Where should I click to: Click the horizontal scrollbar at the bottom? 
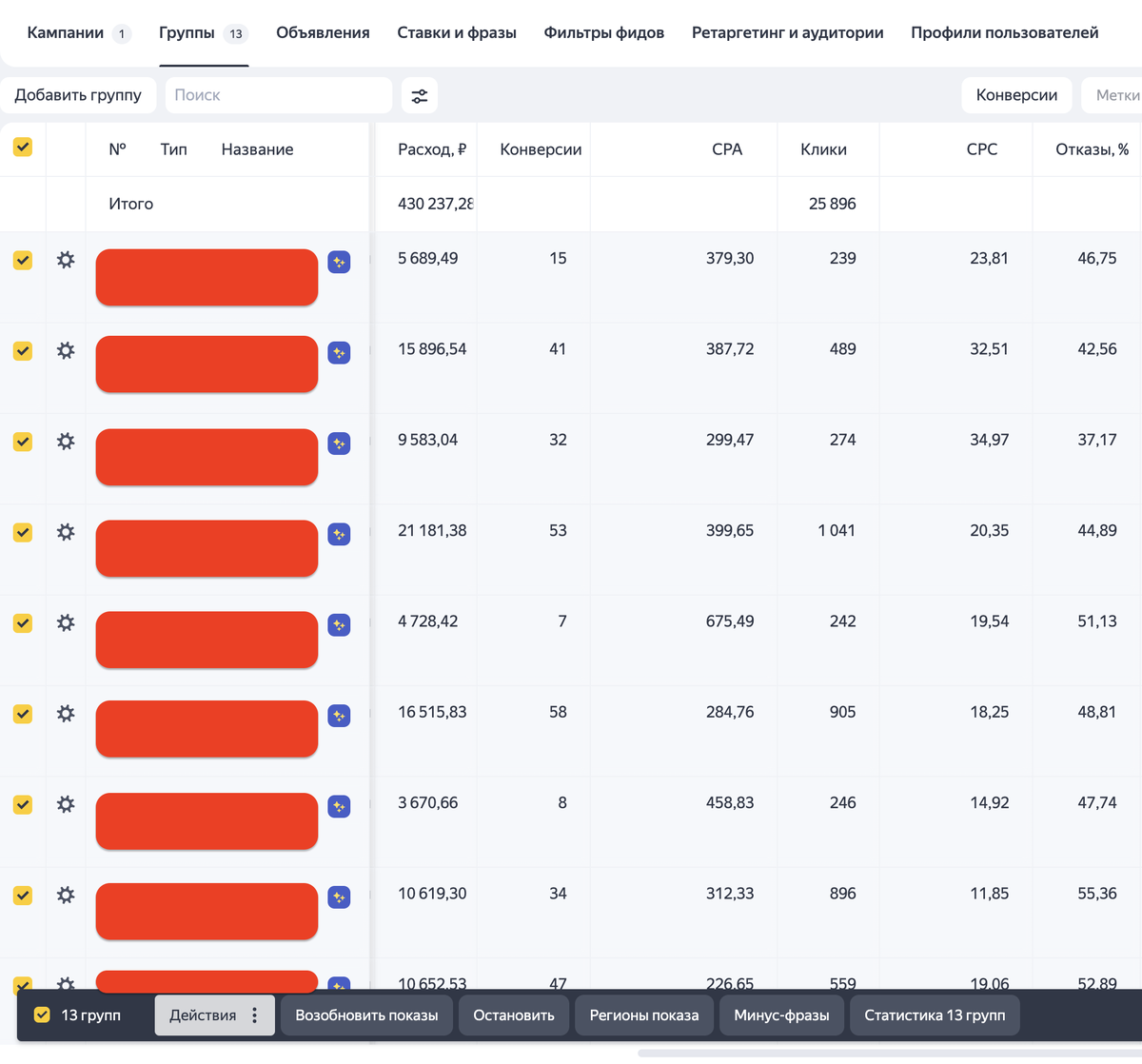[890, 1054]
